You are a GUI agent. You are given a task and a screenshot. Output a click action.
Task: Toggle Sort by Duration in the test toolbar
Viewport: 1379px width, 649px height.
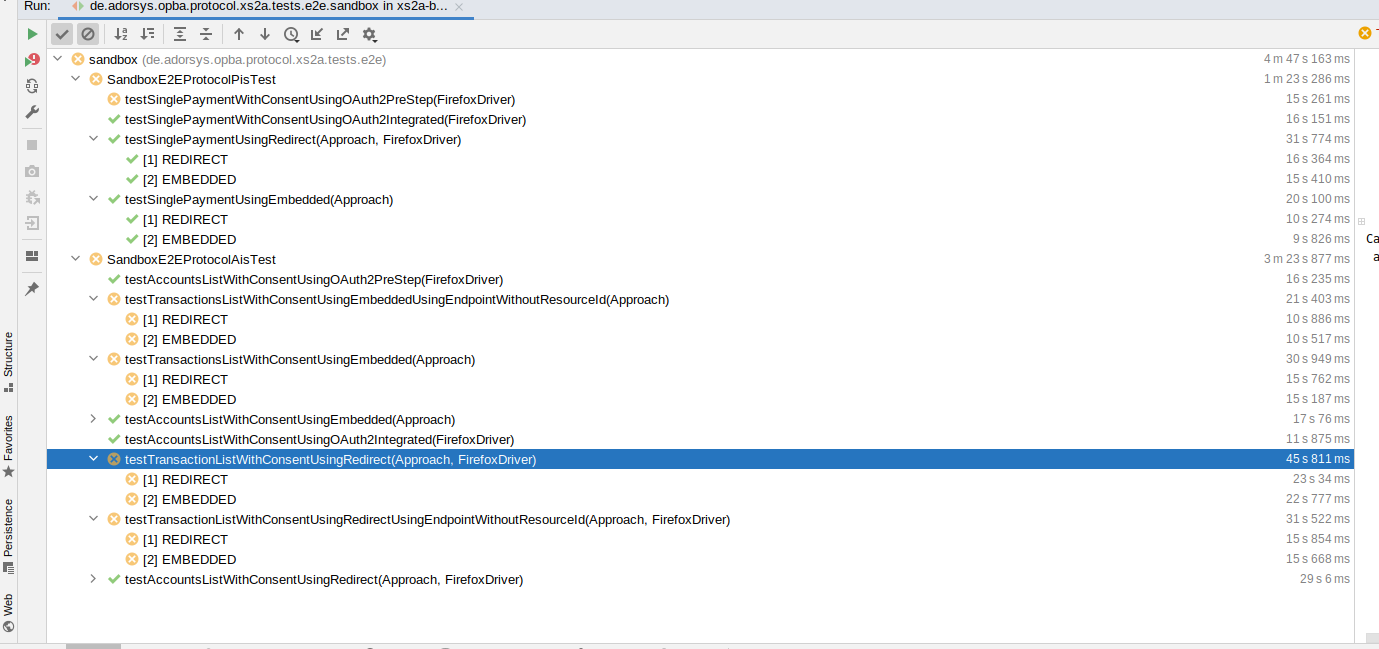click(x=147, y=34)
